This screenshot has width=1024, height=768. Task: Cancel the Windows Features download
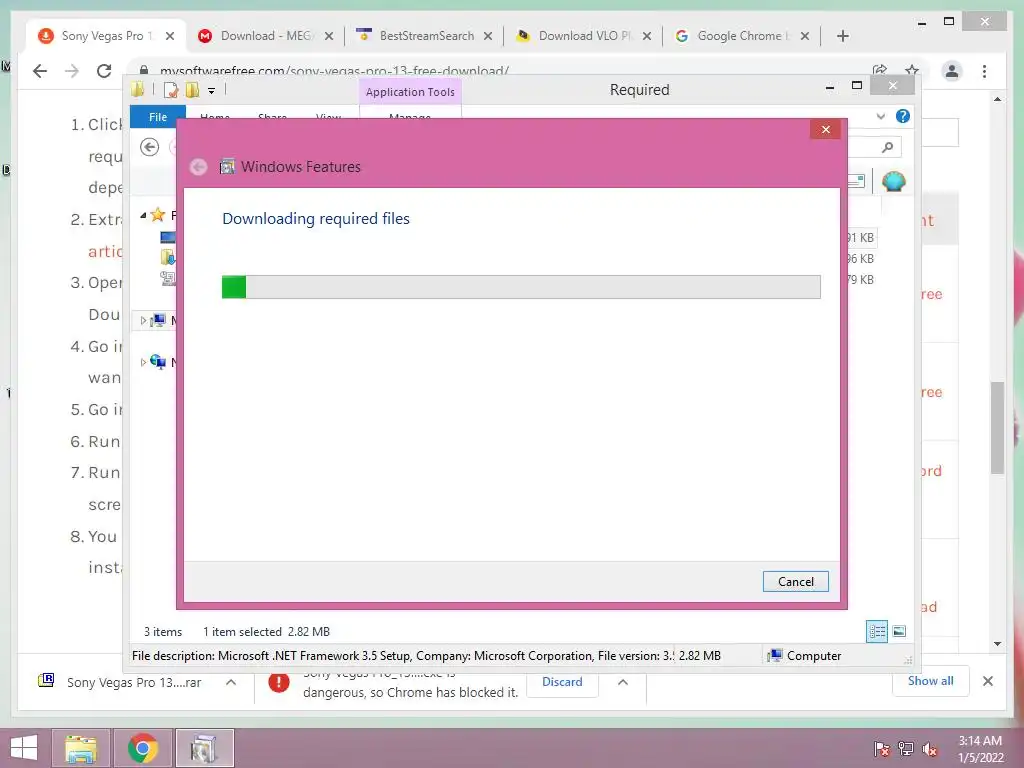pos(795,581)
